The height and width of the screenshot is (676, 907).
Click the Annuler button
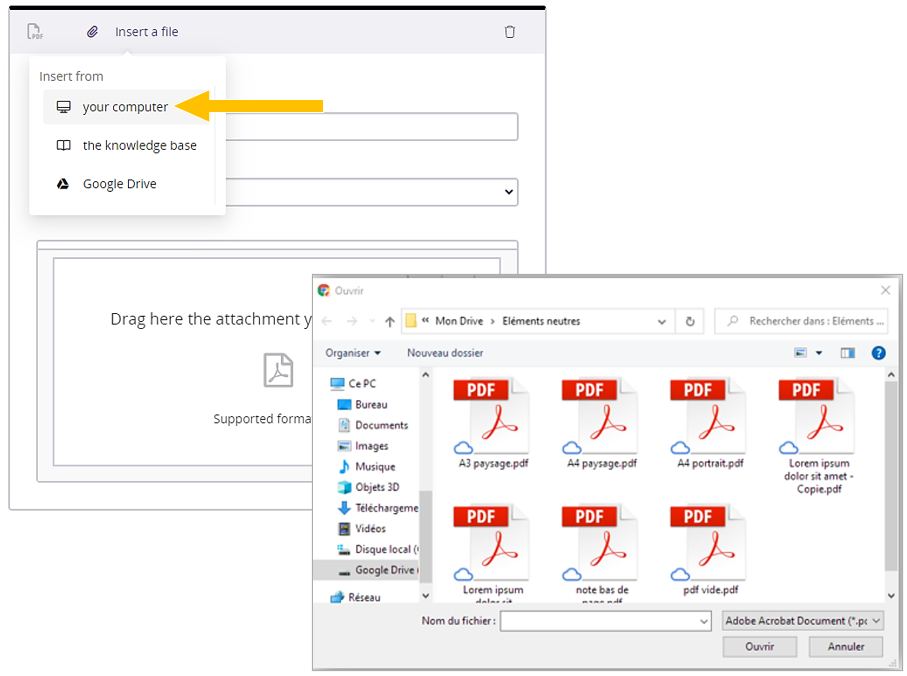(x=845, y=647)
